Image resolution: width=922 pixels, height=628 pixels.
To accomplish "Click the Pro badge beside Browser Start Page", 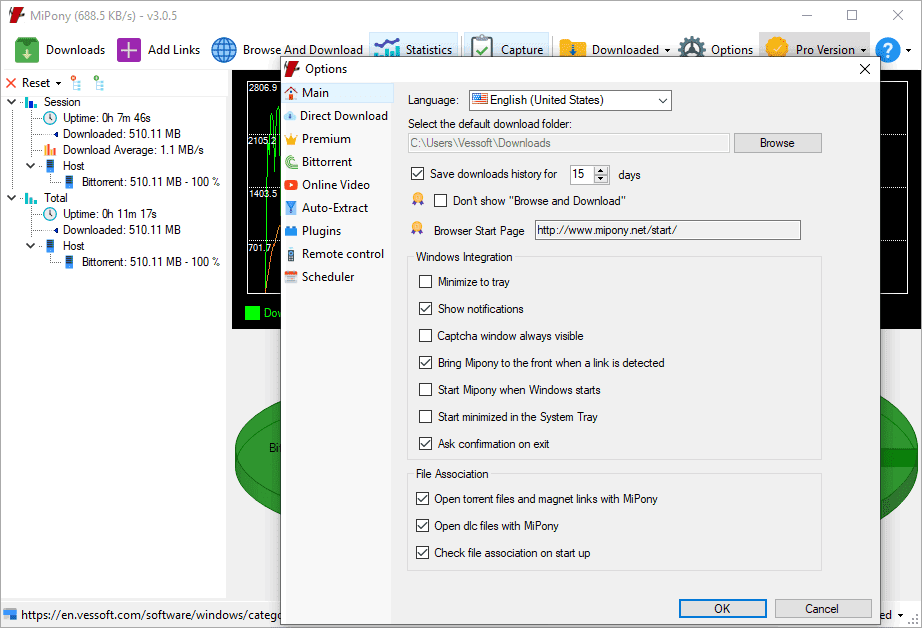I will pyautogui.click(x=417, y=229).
